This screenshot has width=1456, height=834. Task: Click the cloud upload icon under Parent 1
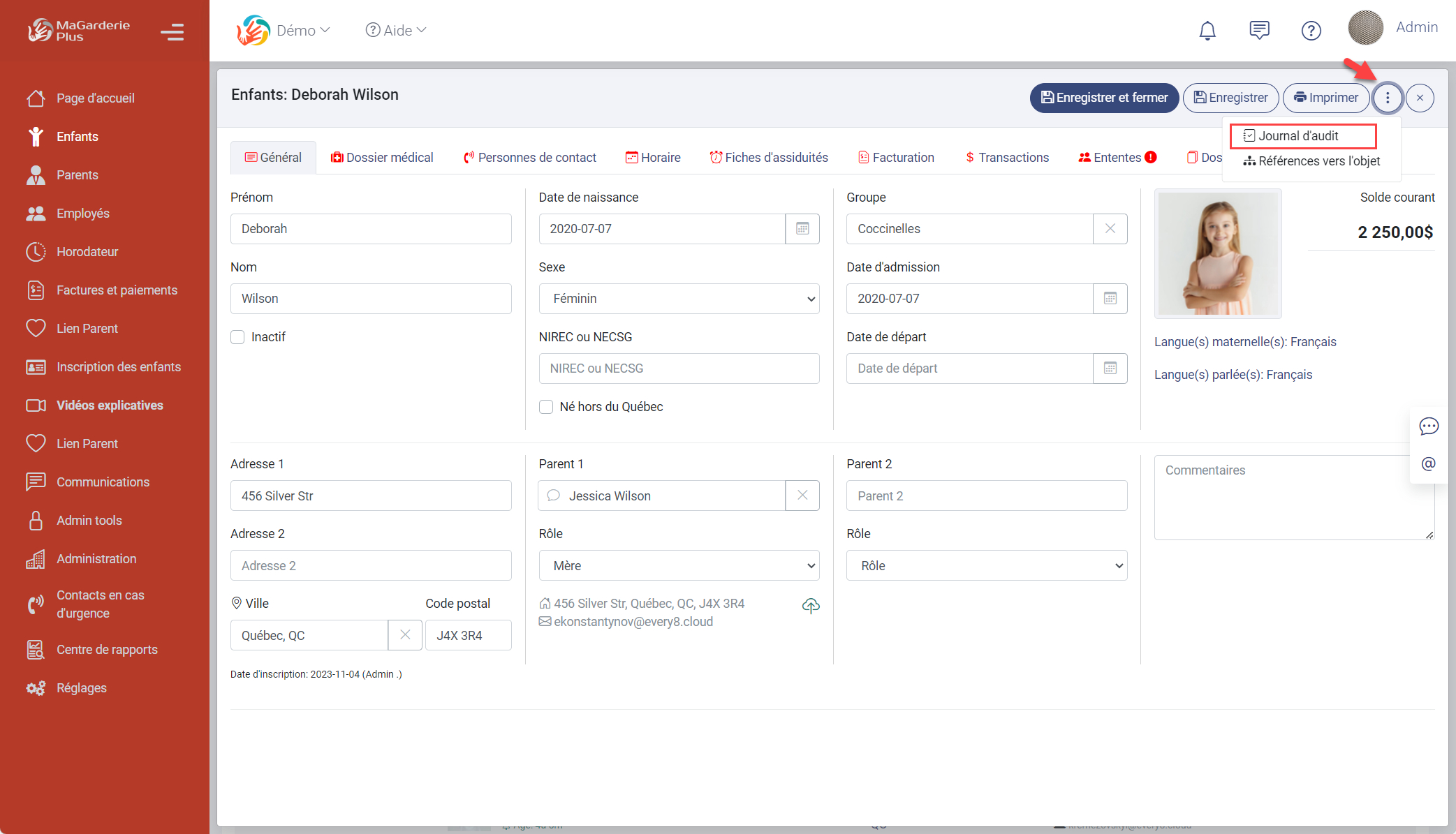pos(811,606)
